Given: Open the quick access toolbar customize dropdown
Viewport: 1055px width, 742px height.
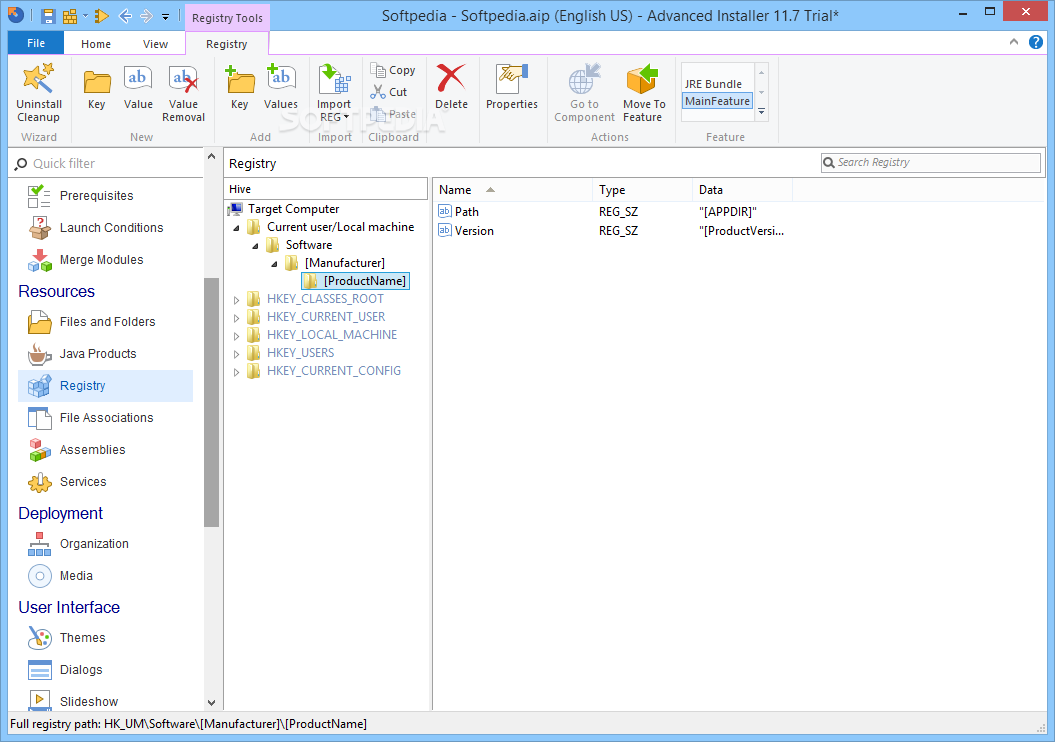Looking at the screenshot, I should [x=166, y=17].
